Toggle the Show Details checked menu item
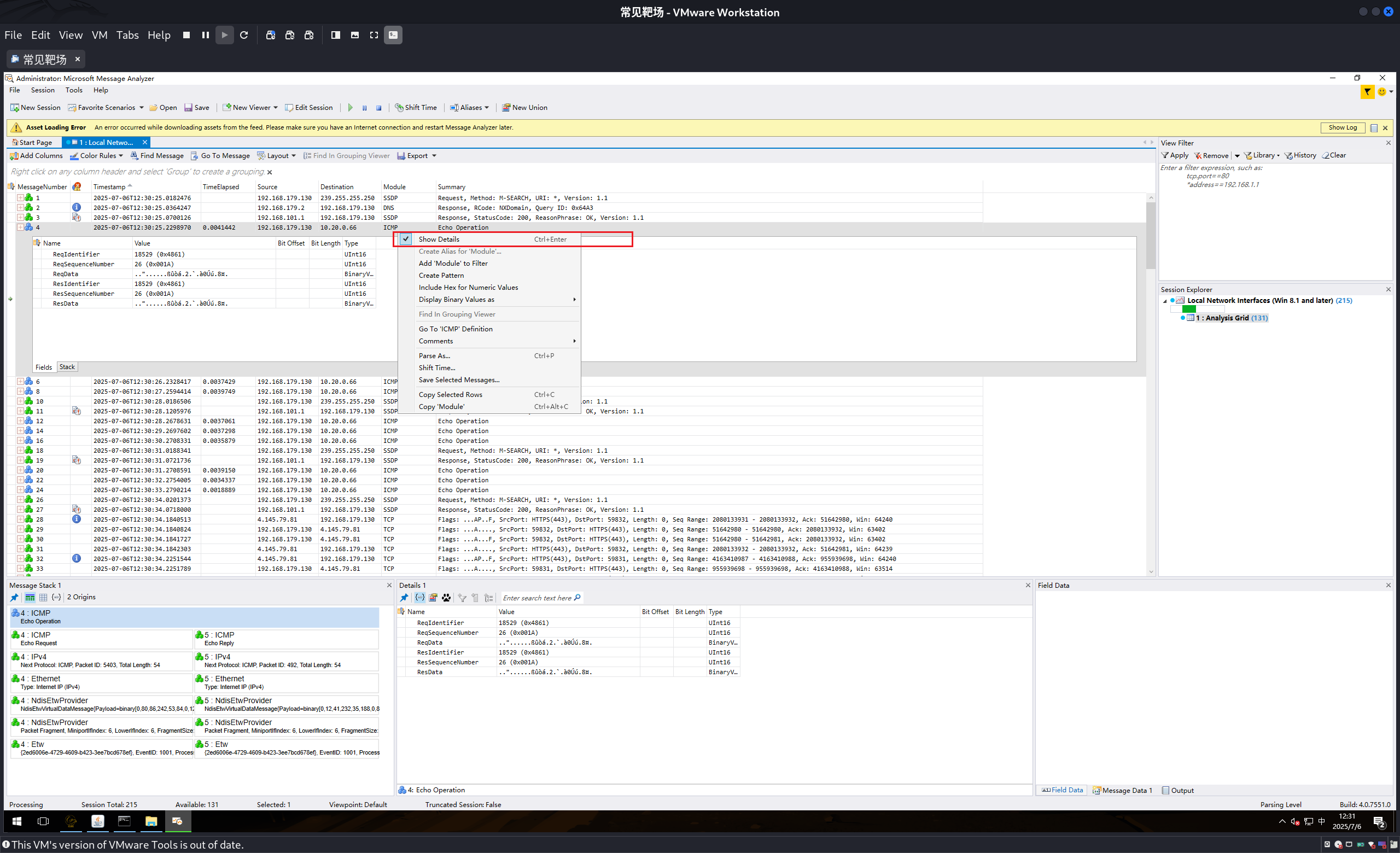This screenshot has width=1400, height=853. pos(439,239)
